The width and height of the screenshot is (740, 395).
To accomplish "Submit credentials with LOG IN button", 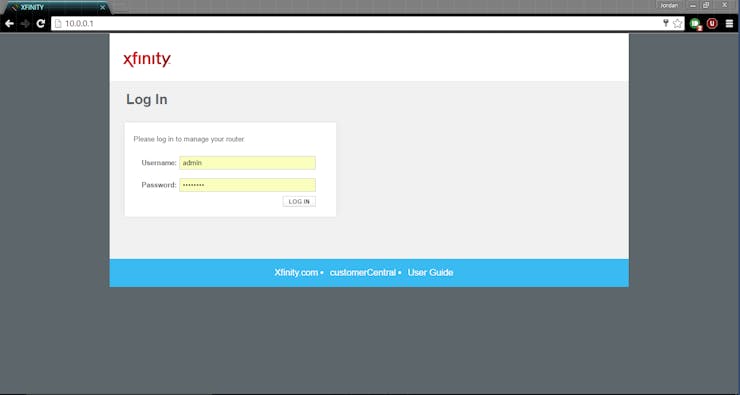I will click(x=299, y=202).
